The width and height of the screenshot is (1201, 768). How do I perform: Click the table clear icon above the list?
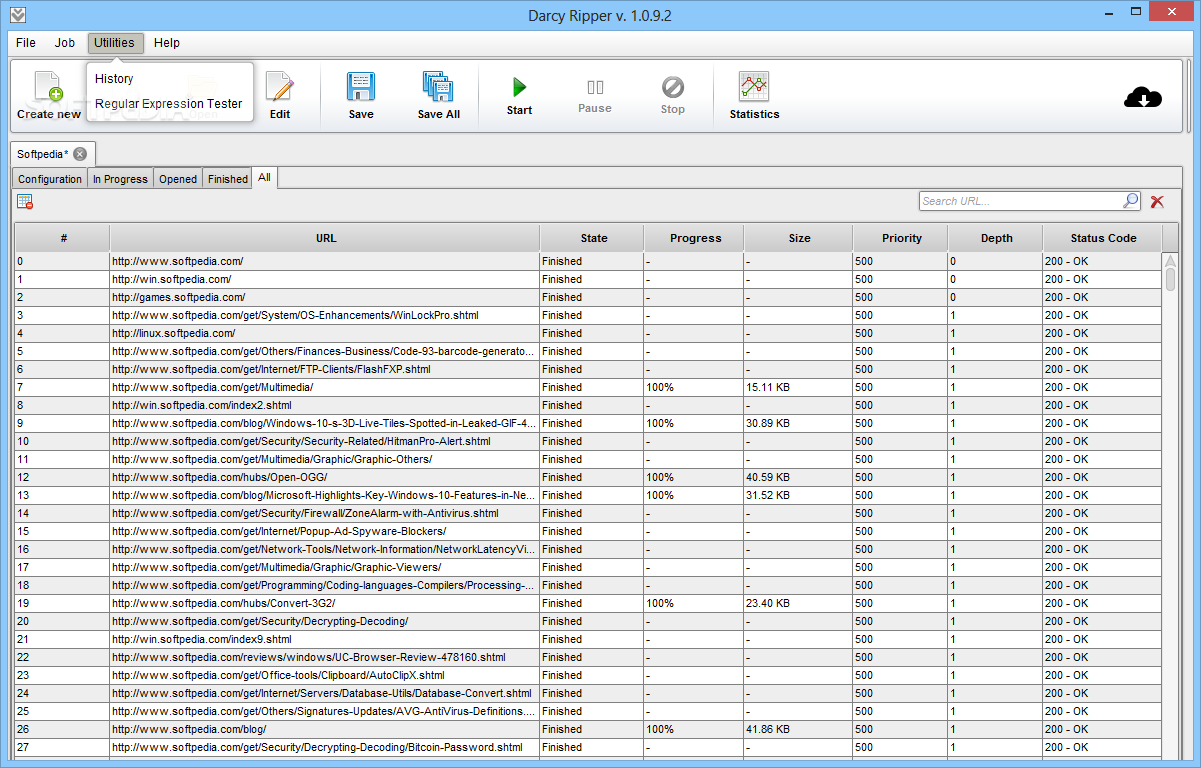click(x=25, y=202)
